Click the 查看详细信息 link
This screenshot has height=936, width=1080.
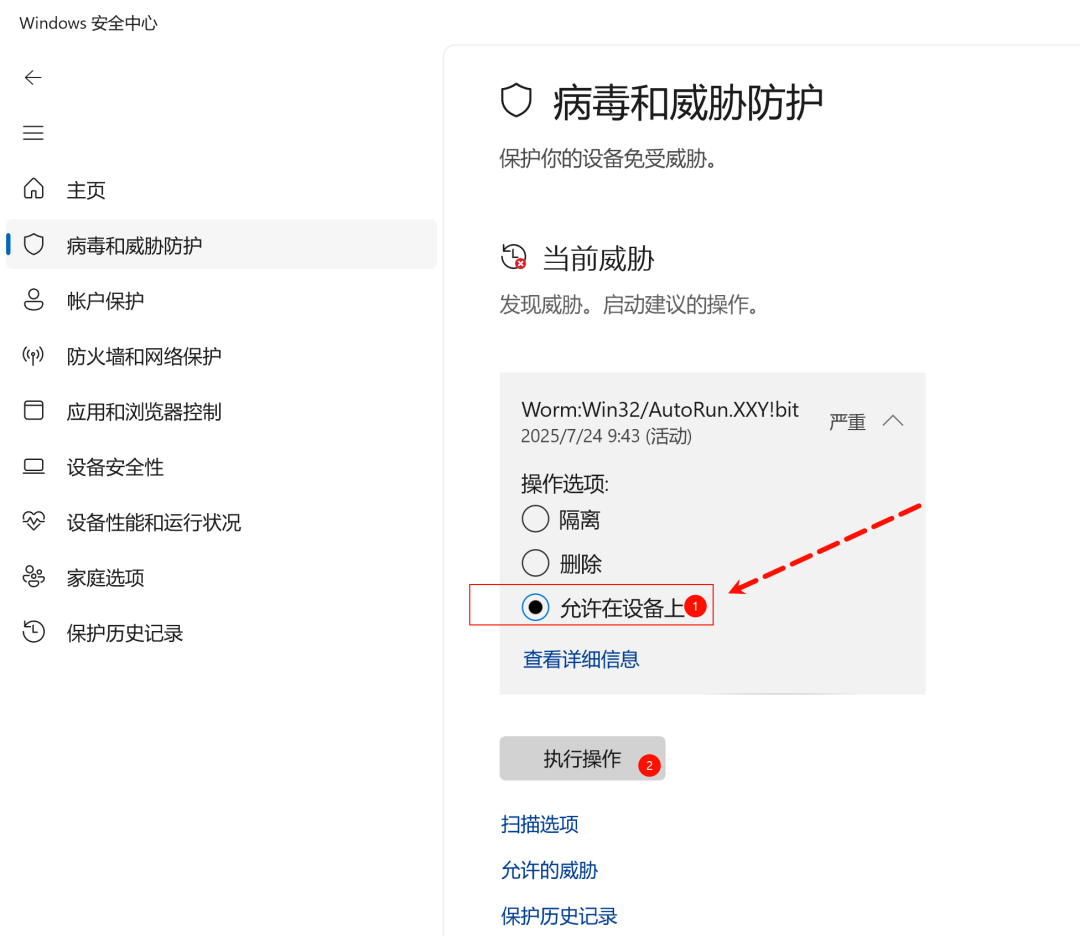[581, 659]
